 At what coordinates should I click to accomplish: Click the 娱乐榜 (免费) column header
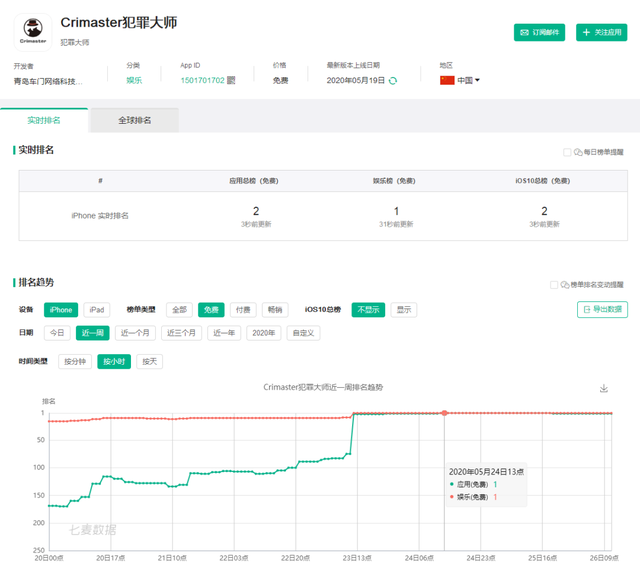click(394, 181)
